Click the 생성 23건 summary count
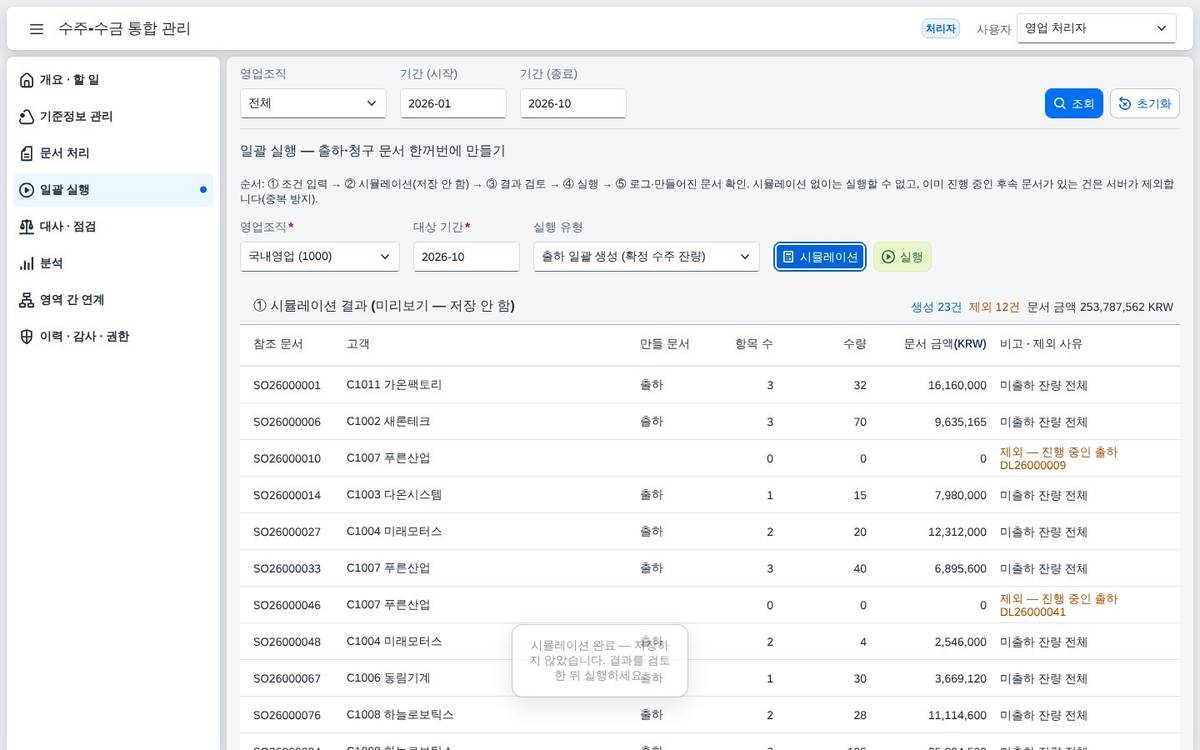1200x750 pixels. coord(936,307)
